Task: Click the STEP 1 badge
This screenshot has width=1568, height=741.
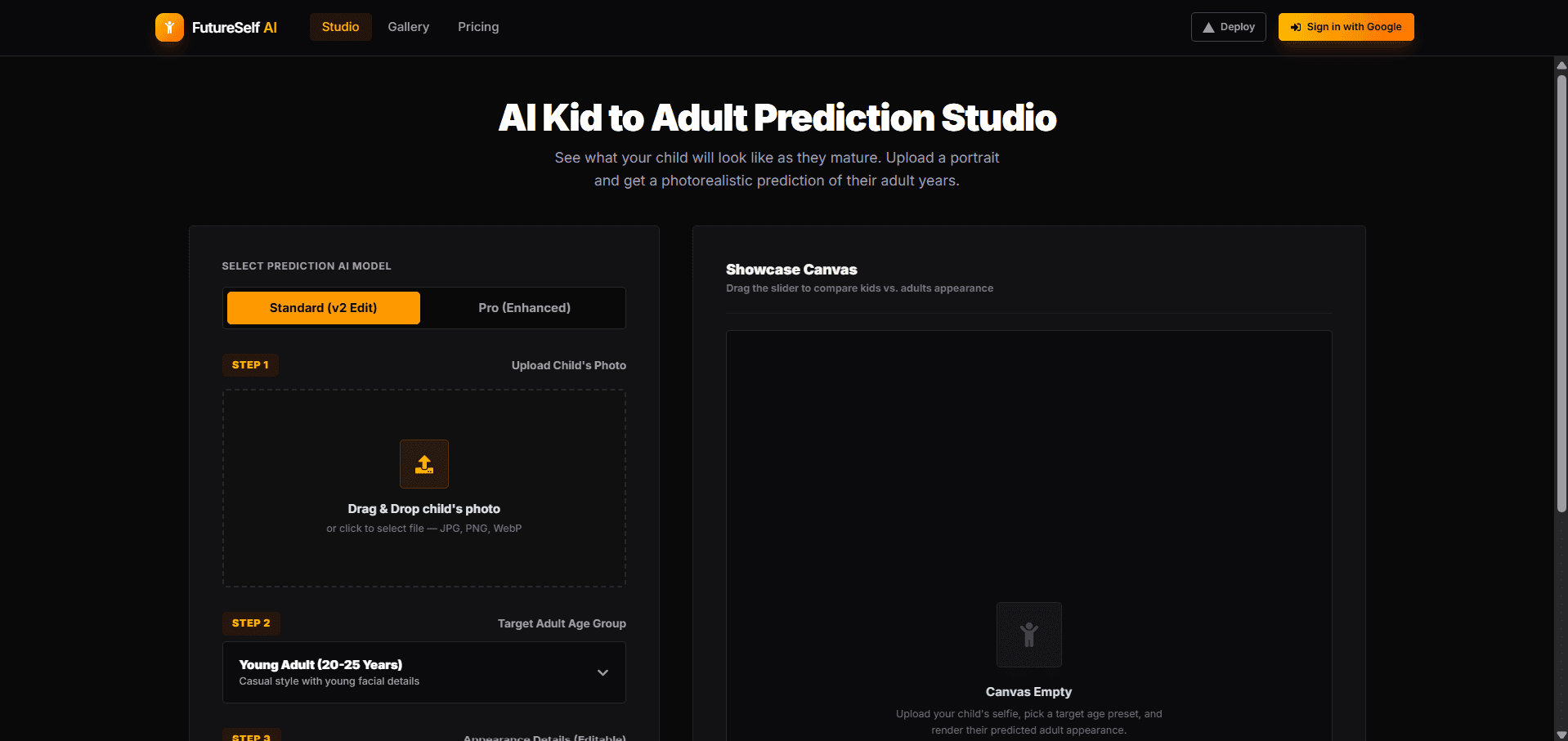Action: pyautogui.click(x=250, y=365)
